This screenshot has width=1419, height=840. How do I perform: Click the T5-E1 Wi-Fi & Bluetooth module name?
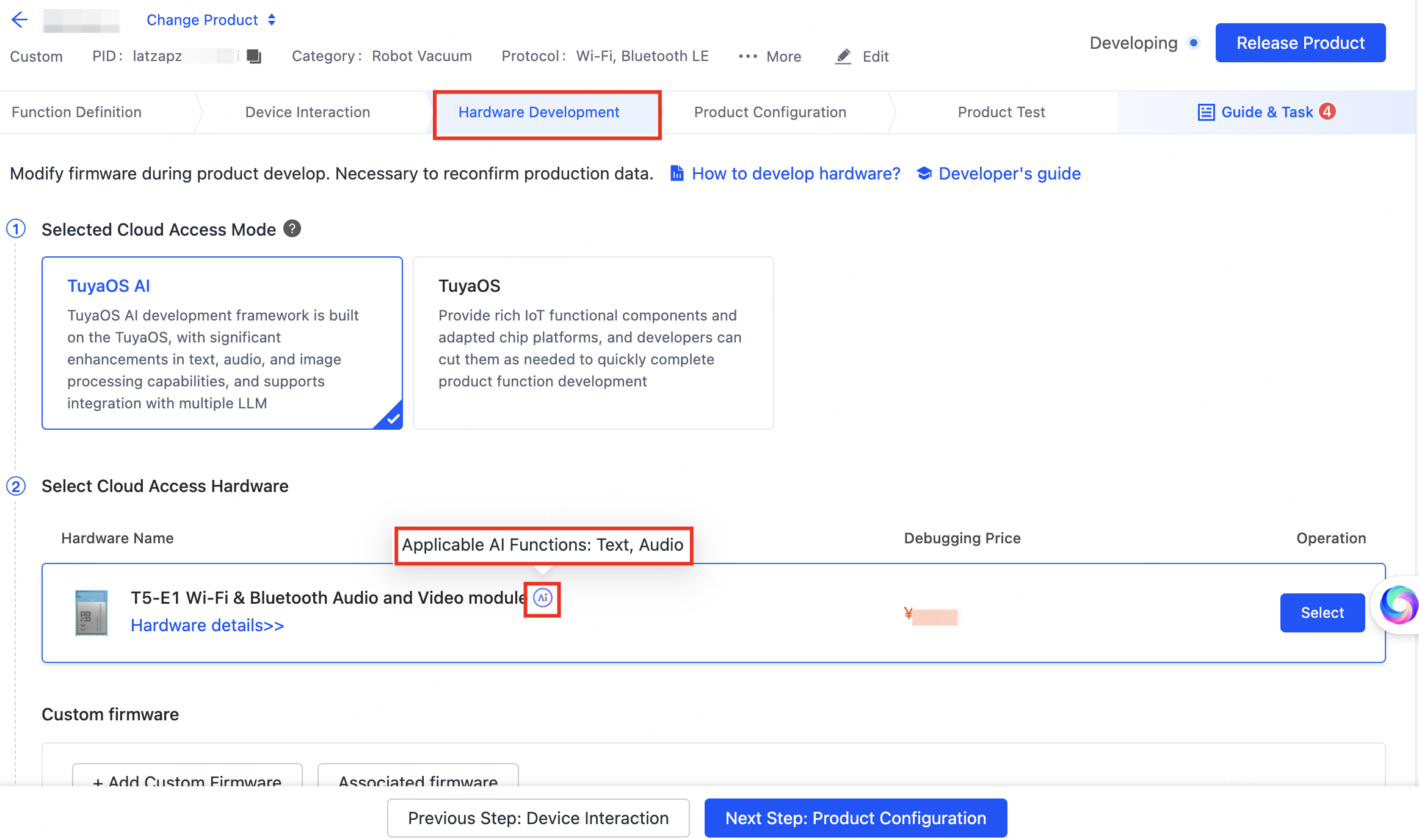[x=328, y=598]
